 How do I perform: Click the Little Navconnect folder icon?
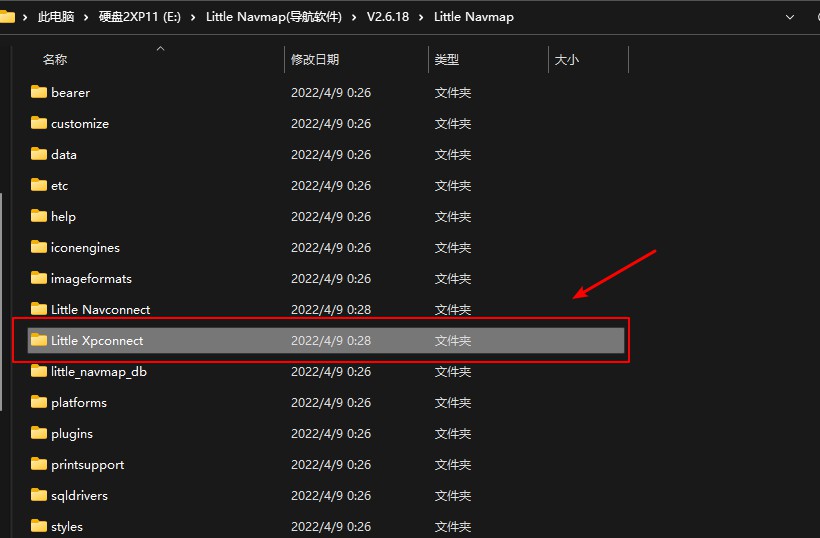tap(39, 309)
